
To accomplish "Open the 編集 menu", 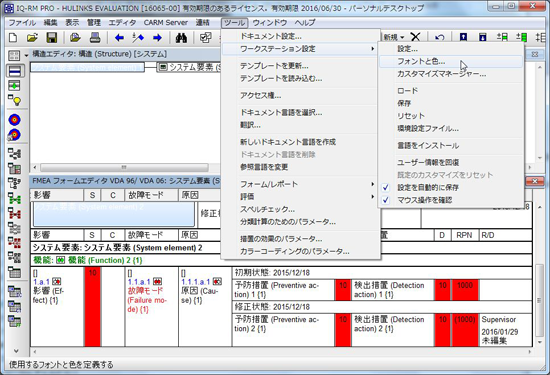I will pyautogui.click(x=50, y=23).
